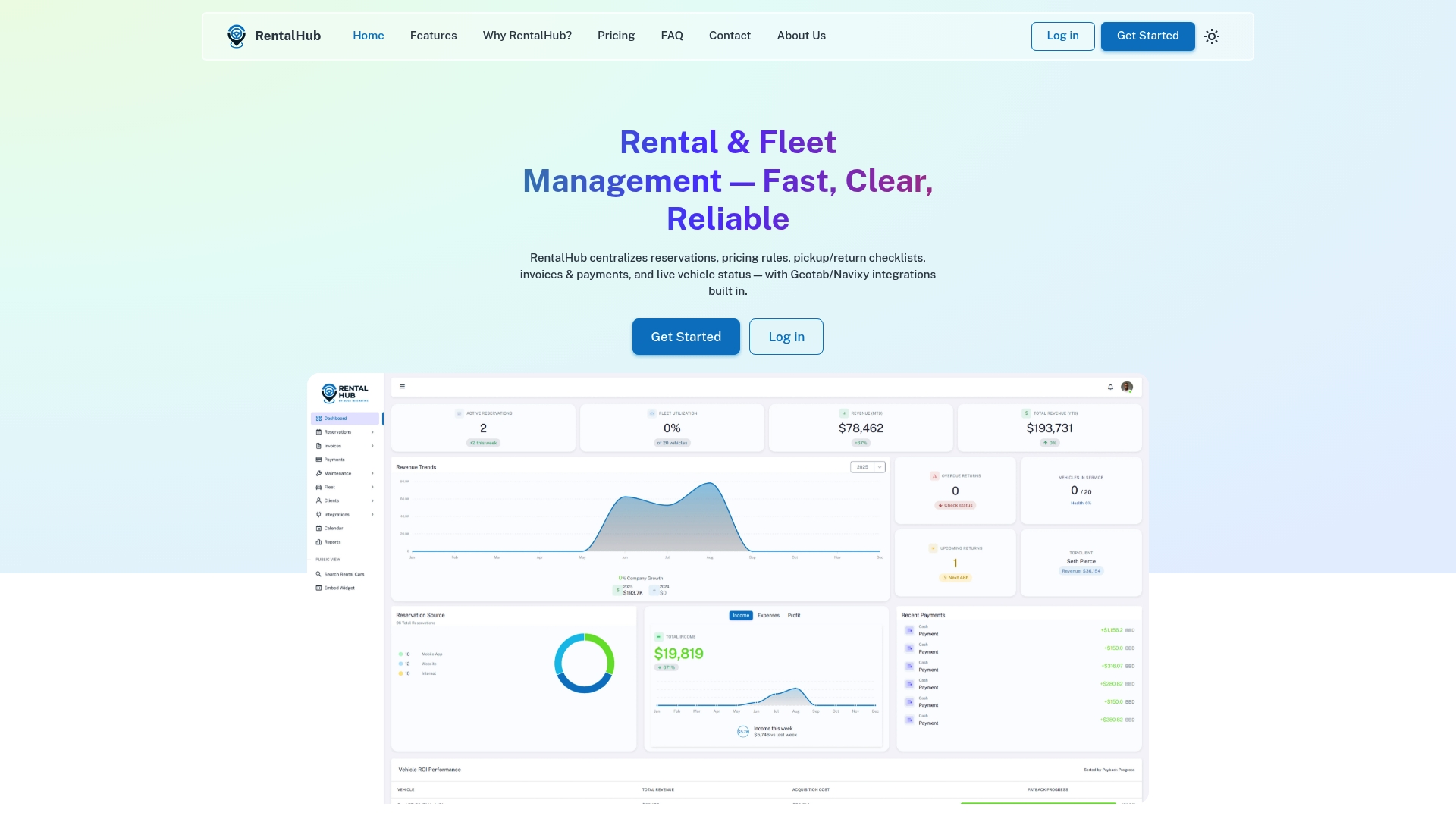Switch to the Profit view toggle

pos(795,615)
